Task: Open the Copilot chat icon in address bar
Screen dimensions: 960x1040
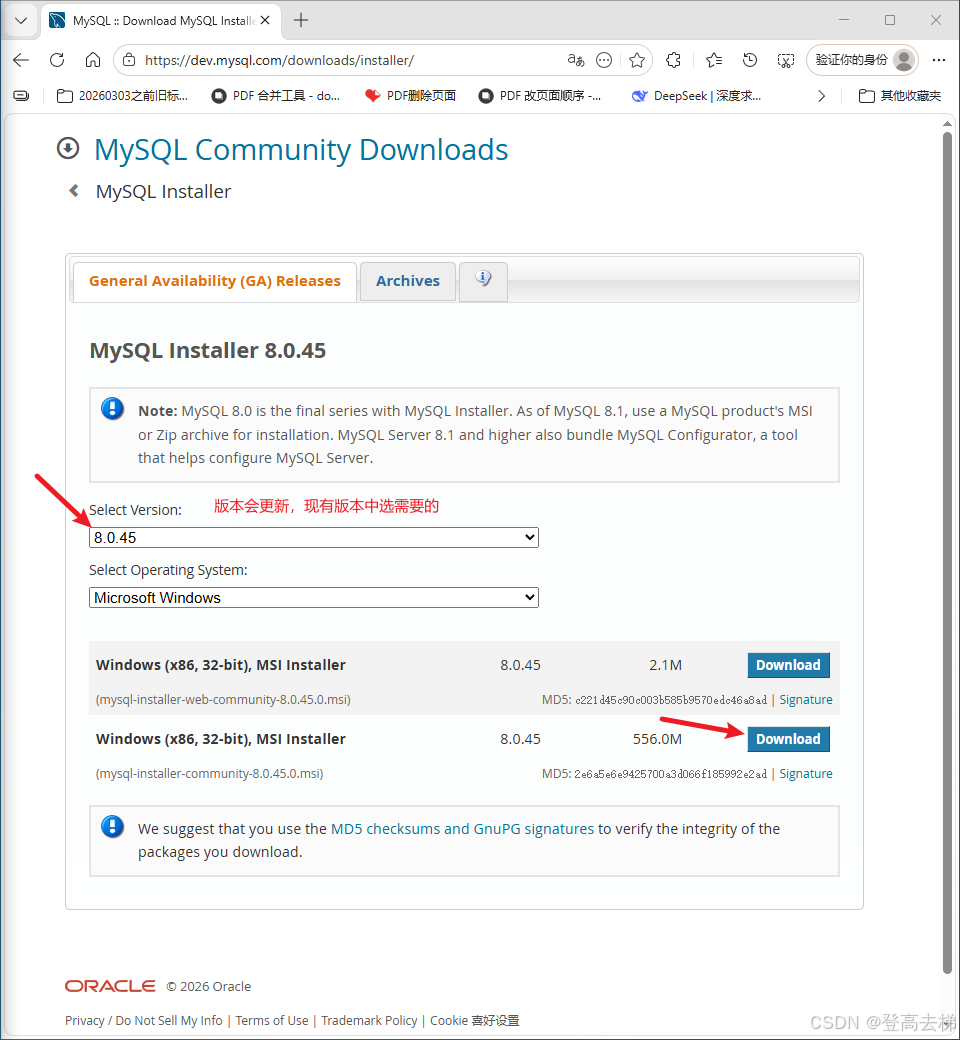Action: 604,60
